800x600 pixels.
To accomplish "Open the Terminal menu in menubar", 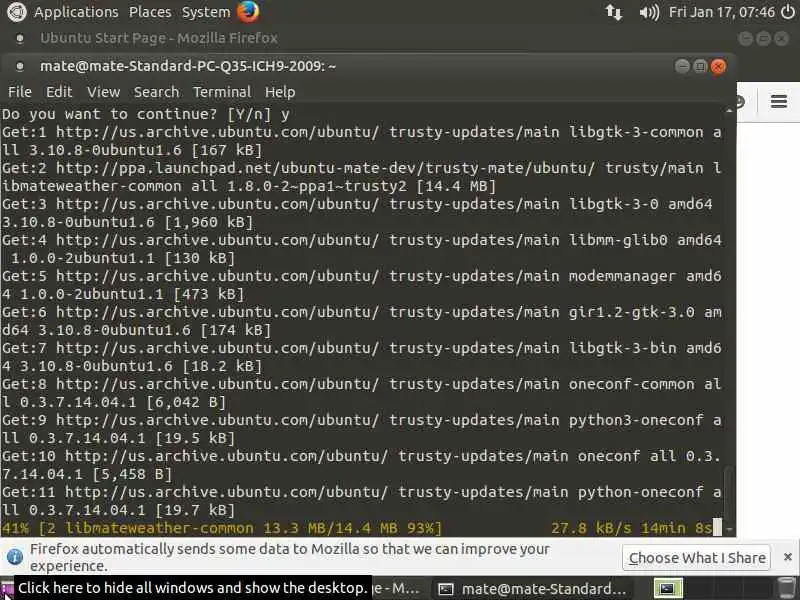I will [222, 92].
